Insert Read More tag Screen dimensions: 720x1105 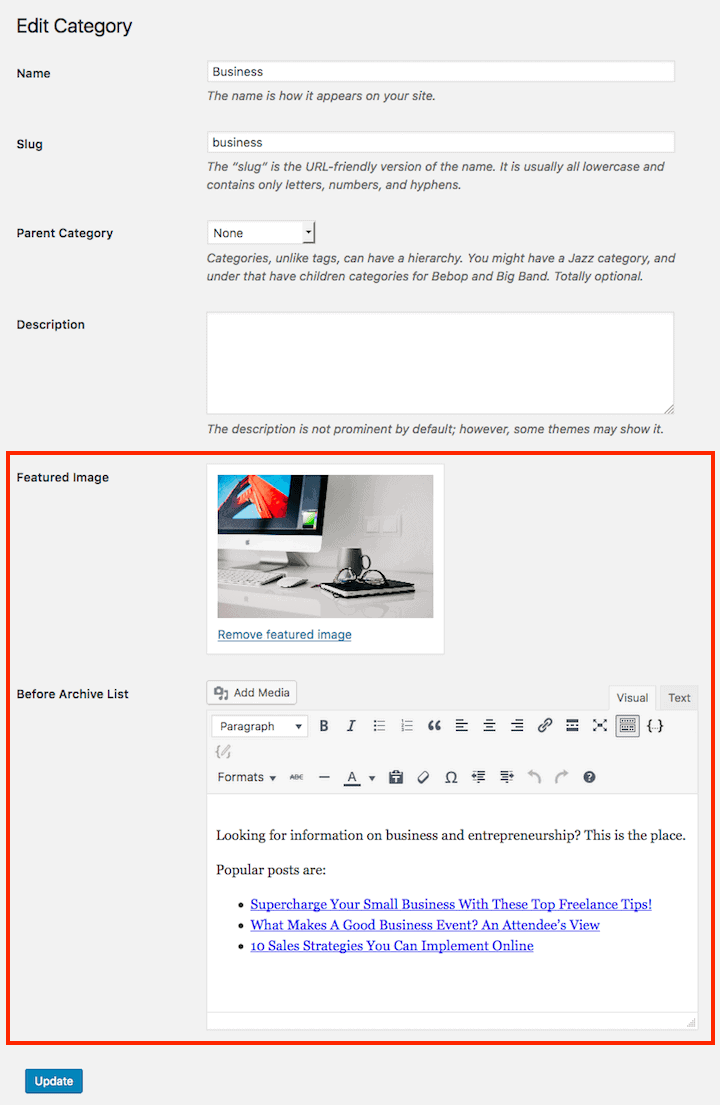pos(572,726)
